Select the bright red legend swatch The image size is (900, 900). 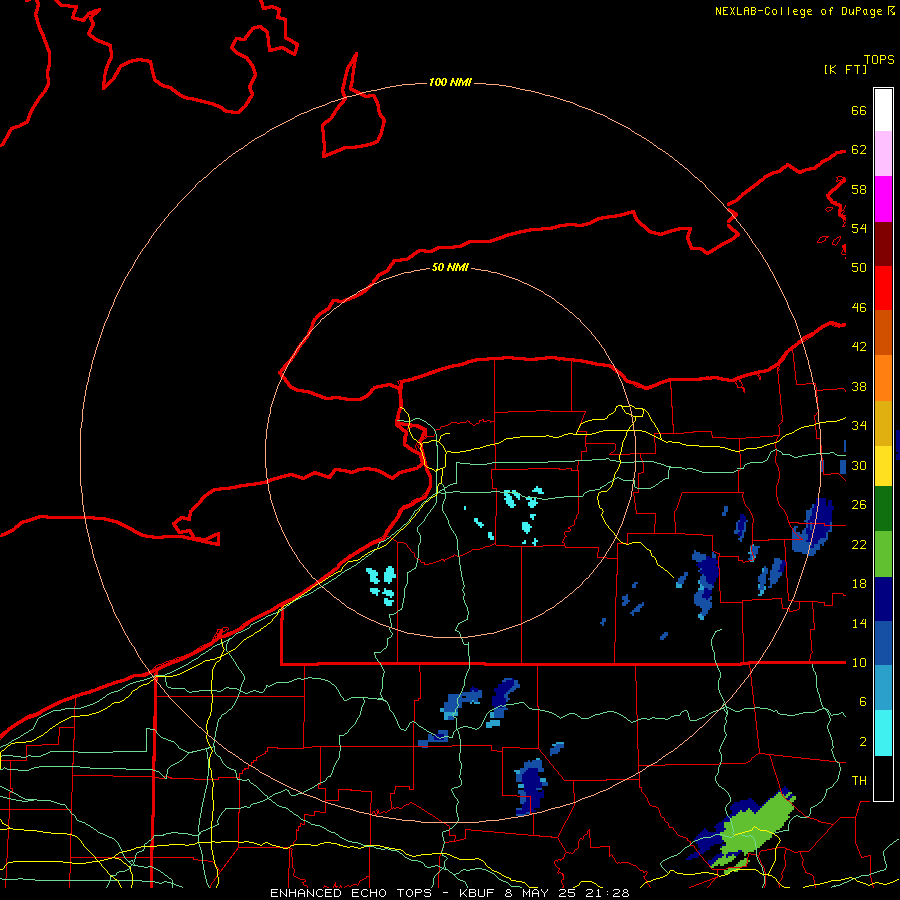coord(883,288)
